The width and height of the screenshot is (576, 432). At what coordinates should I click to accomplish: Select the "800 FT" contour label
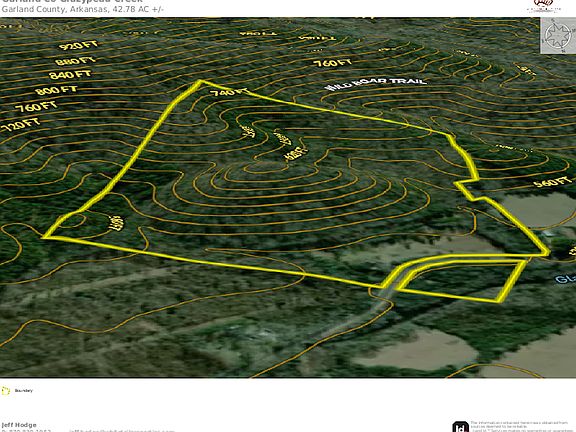coord(56,90)
